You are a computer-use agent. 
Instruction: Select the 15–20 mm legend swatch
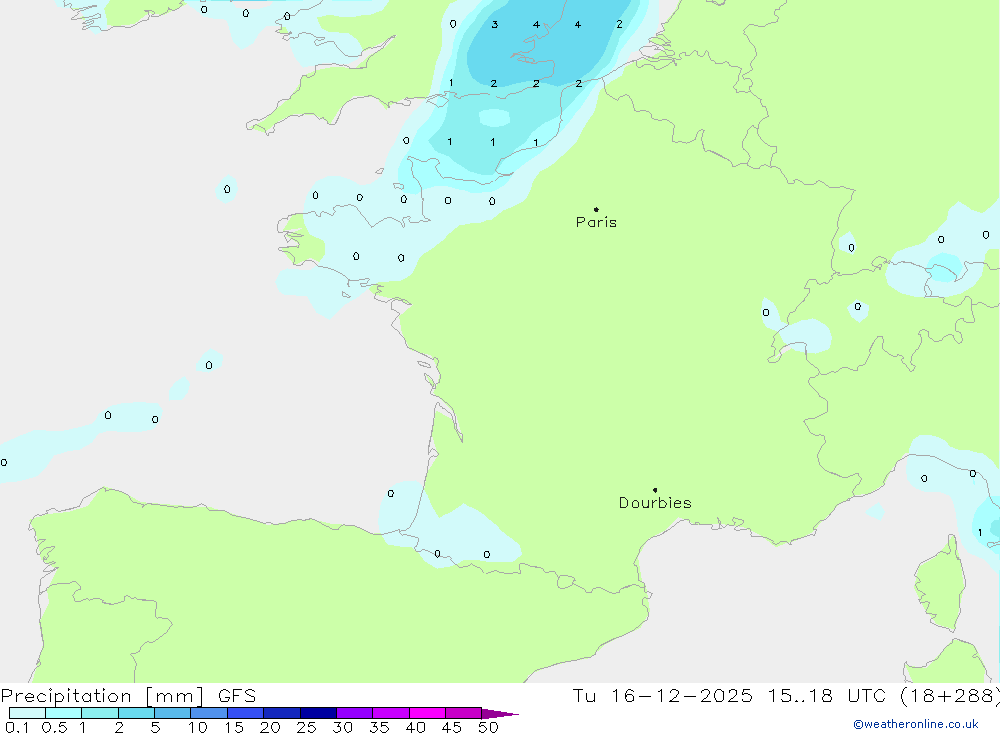[x=246, y=713]
